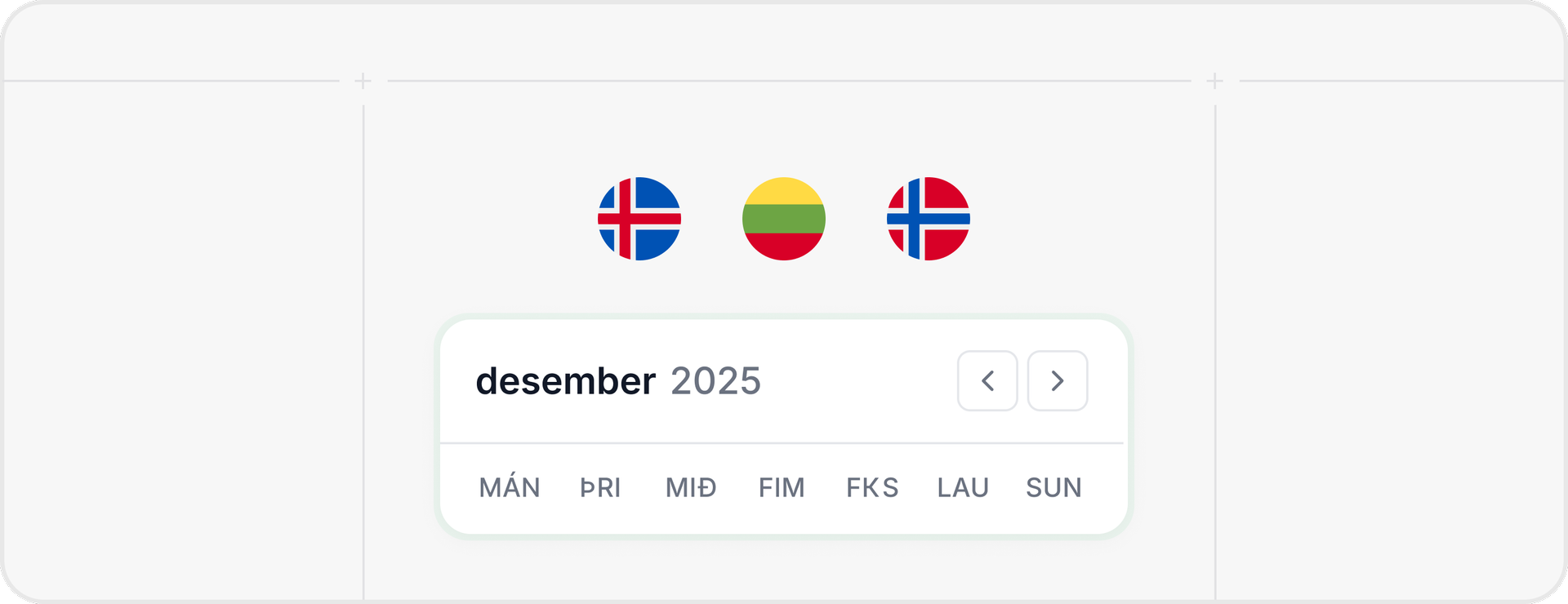Switch locale using the leftmost flag
This screenshot has height=604, width=1568.
(x=640, y=218)
